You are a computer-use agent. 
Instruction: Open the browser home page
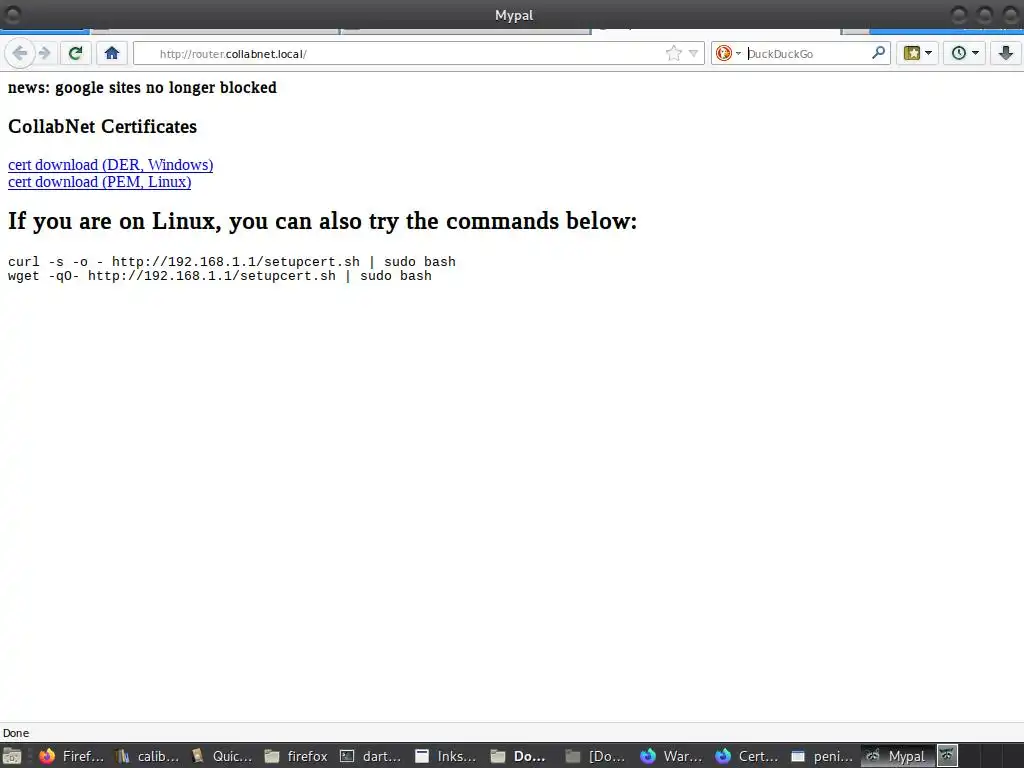pos(112,53)
